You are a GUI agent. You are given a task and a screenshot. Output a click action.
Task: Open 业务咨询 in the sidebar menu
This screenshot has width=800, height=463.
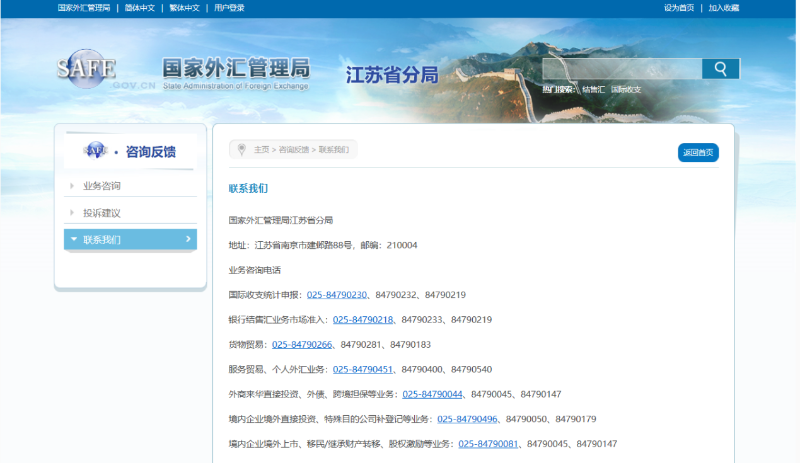[102, 186]
